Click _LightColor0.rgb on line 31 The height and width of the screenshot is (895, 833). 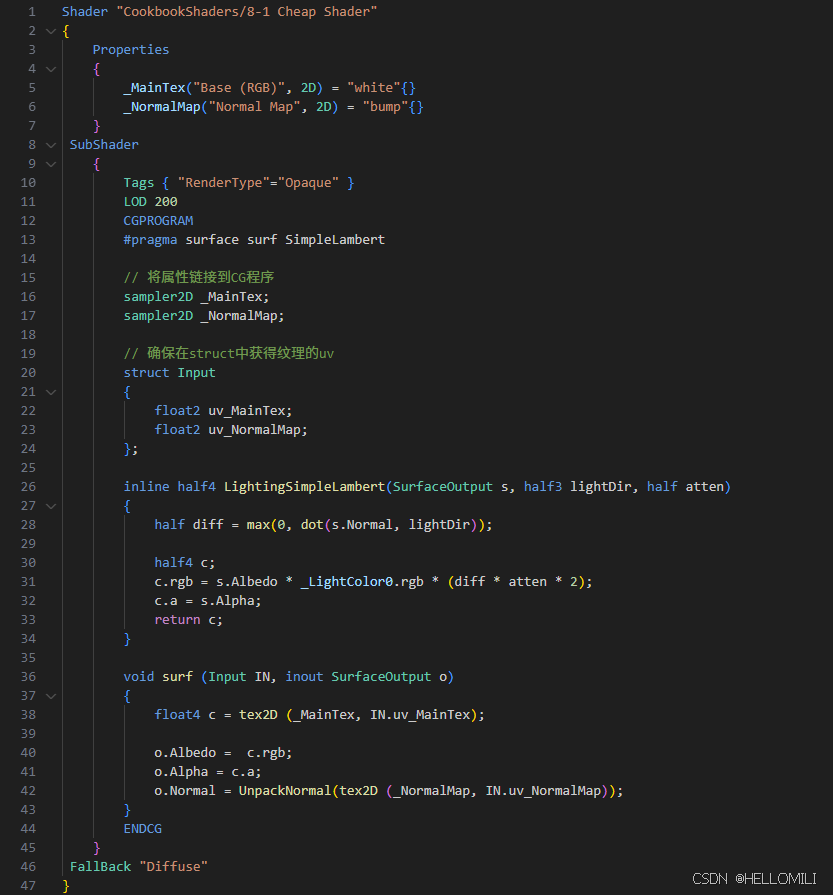click(362, 582)
